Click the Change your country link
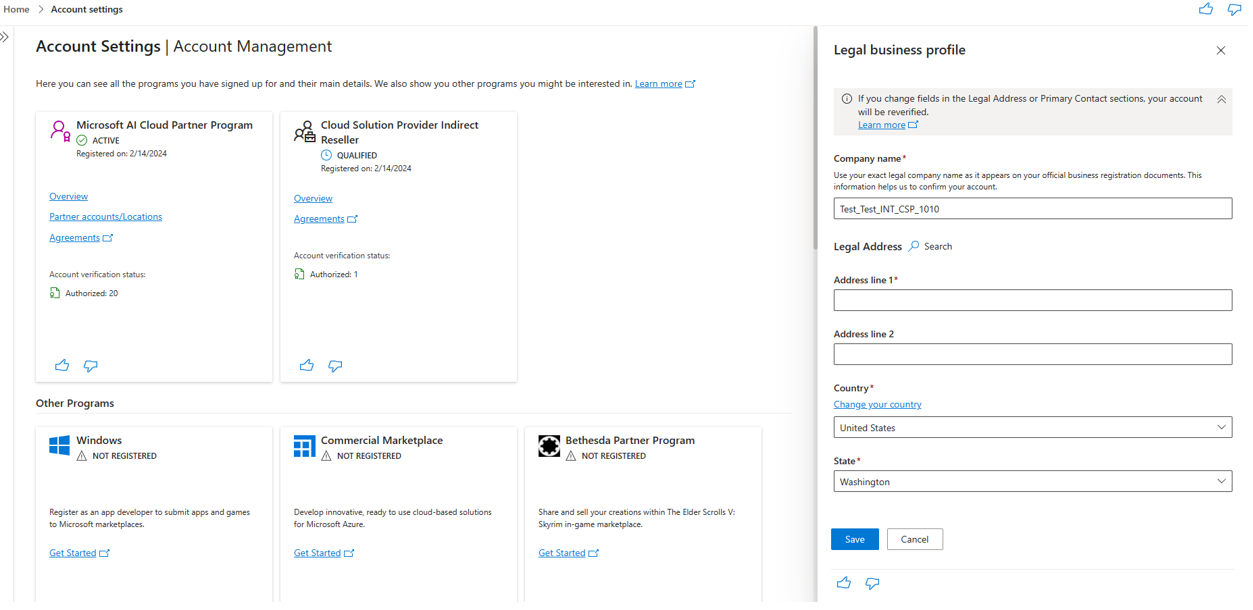This screenshot has width=1253, height=610. (877, 405)
